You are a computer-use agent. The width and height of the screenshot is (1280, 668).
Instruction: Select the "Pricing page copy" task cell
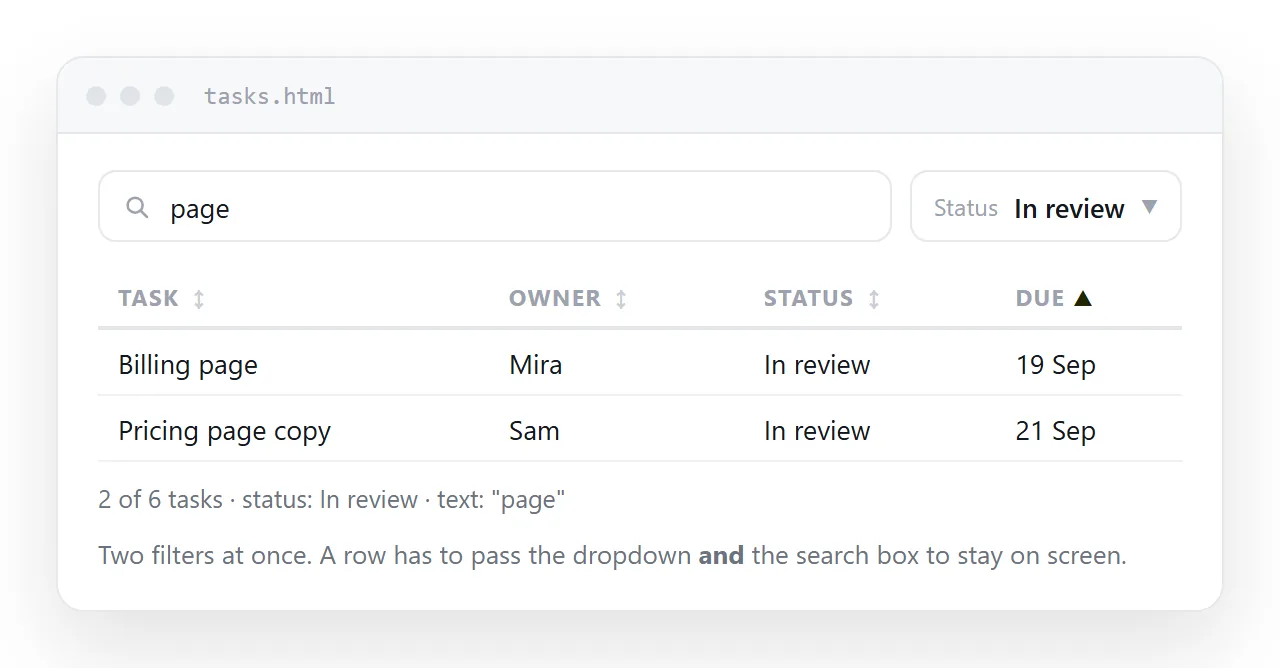(225, 431)
